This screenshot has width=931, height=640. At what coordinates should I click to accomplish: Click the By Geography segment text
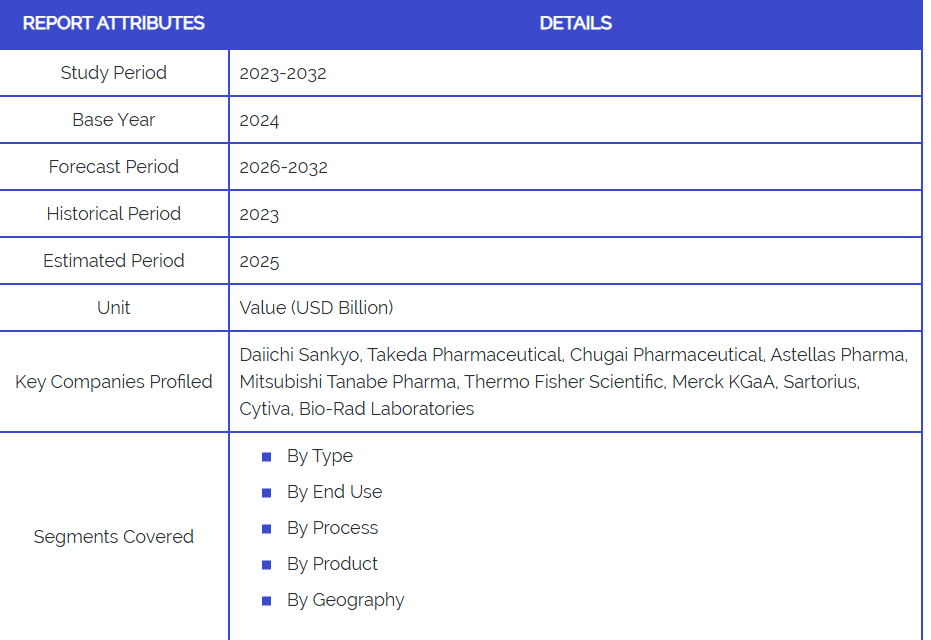point(345,600)
